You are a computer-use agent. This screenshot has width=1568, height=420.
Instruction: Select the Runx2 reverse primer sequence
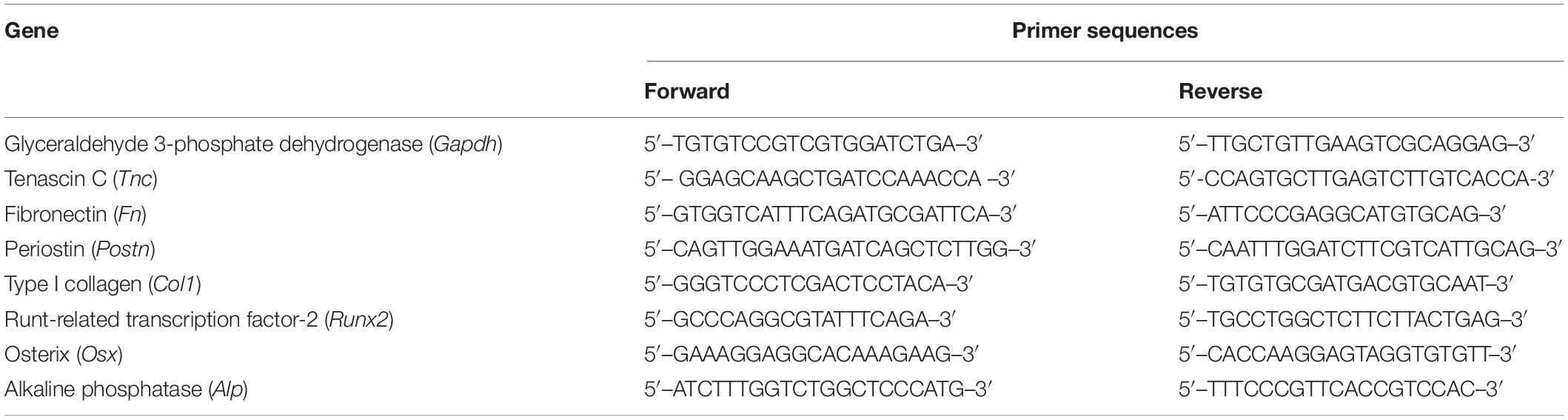(1353, 320)
